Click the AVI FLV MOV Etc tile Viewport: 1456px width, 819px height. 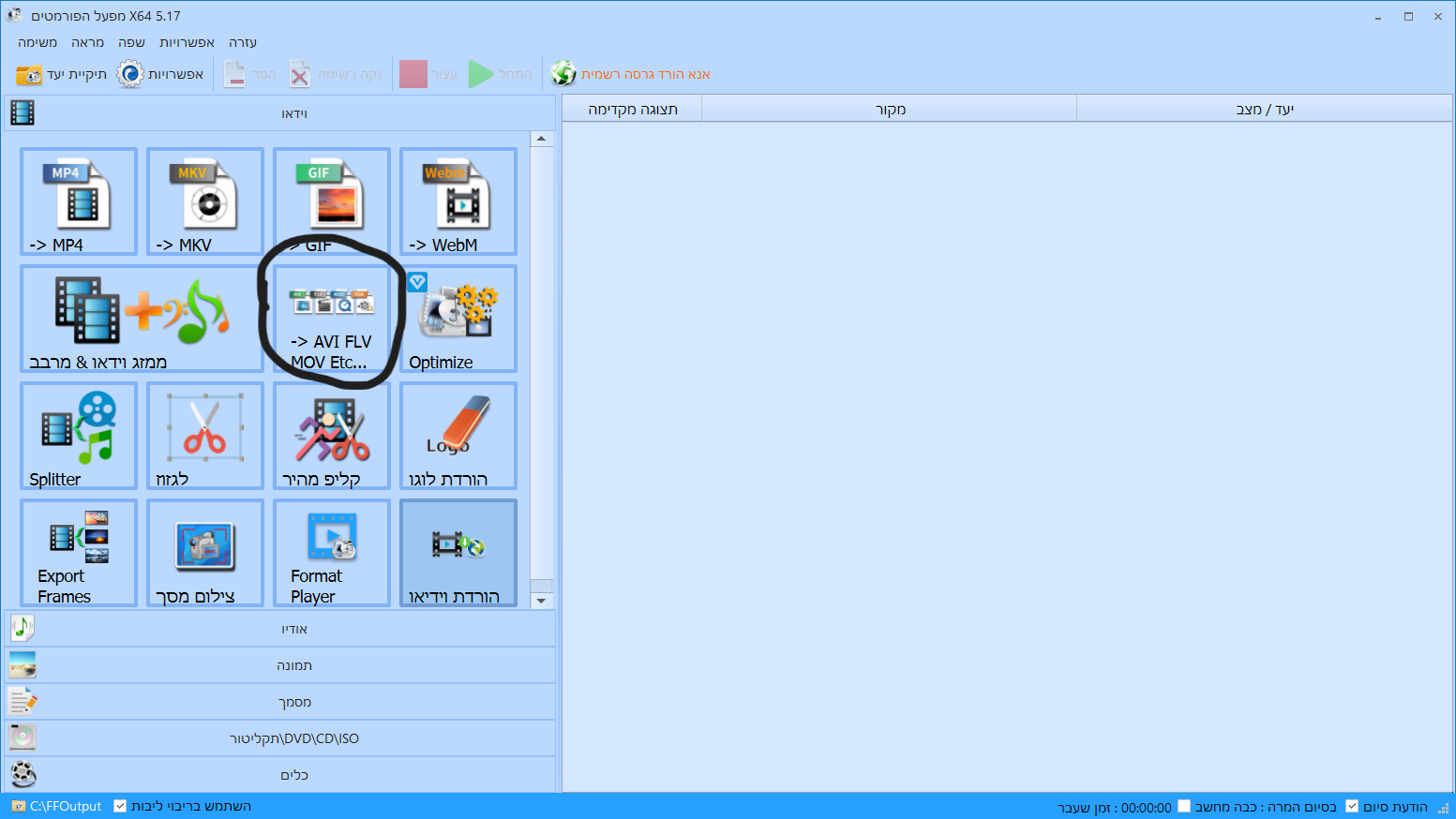(331, 319)
